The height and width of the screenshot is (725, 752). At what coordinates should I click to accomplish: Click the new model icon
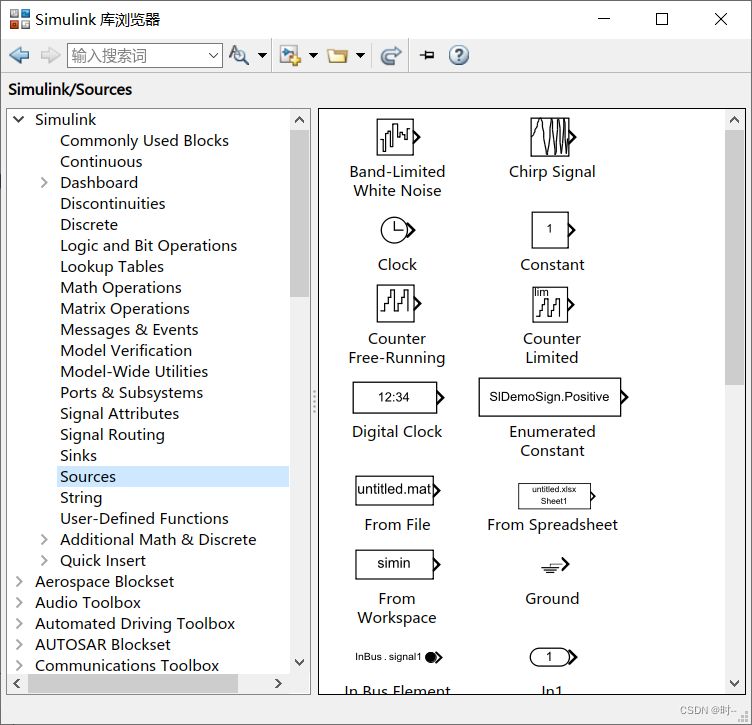(x=290, y=55)
